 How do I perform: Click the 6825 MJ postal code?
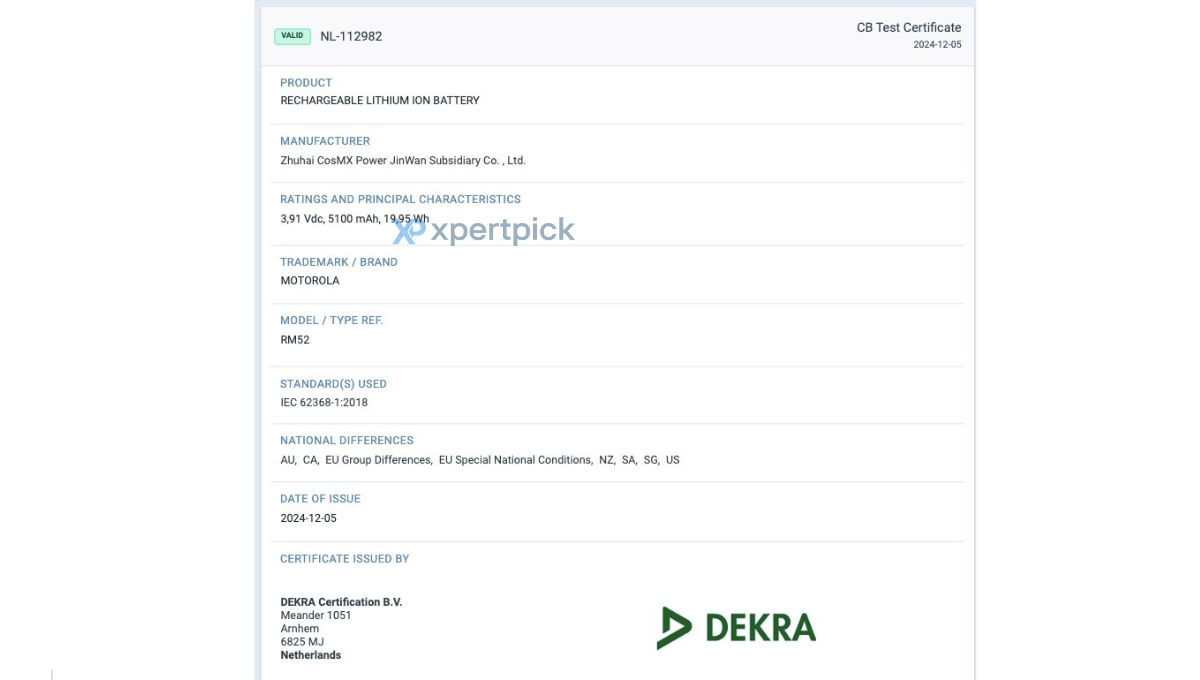point(302,642)
